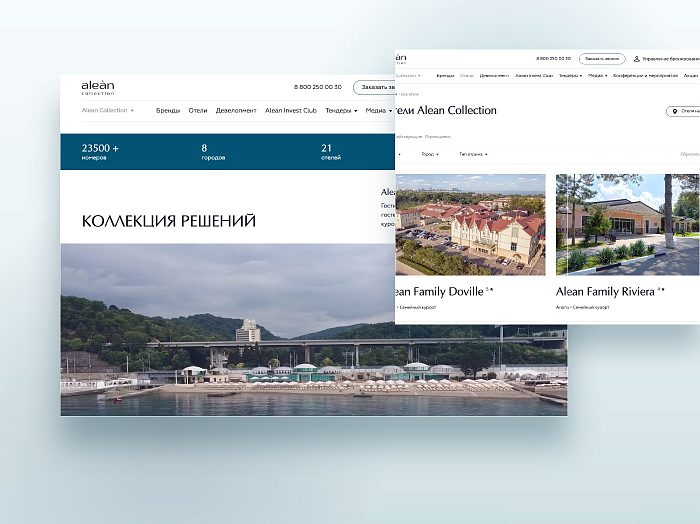Open Alean Invest Club in the left page menu
Screen dimensions: 700x524
point(291,110)
